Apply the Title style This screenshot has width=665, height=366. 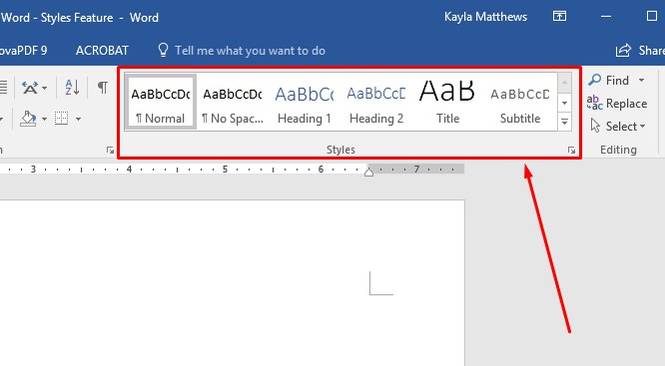(448, 102)
